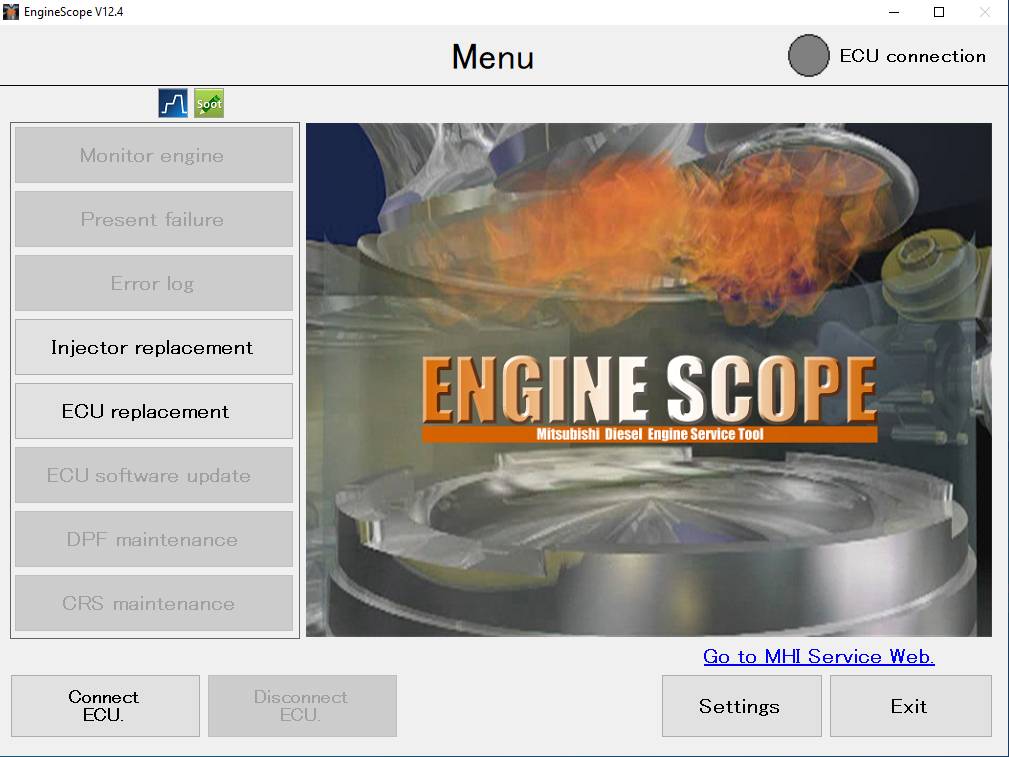Open the Go to MHI Service Web link
This screenshot has width=1009, height=757.
[x=817, y=657]
